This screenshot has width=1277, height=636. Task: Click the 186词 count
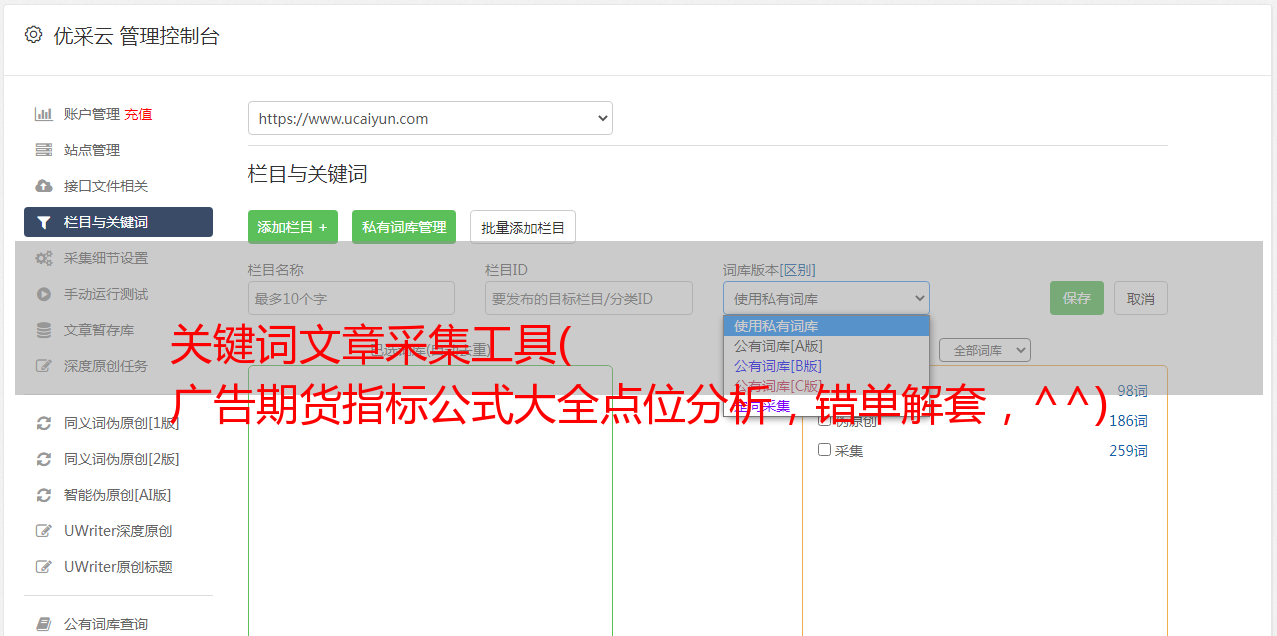[1128, 421]
